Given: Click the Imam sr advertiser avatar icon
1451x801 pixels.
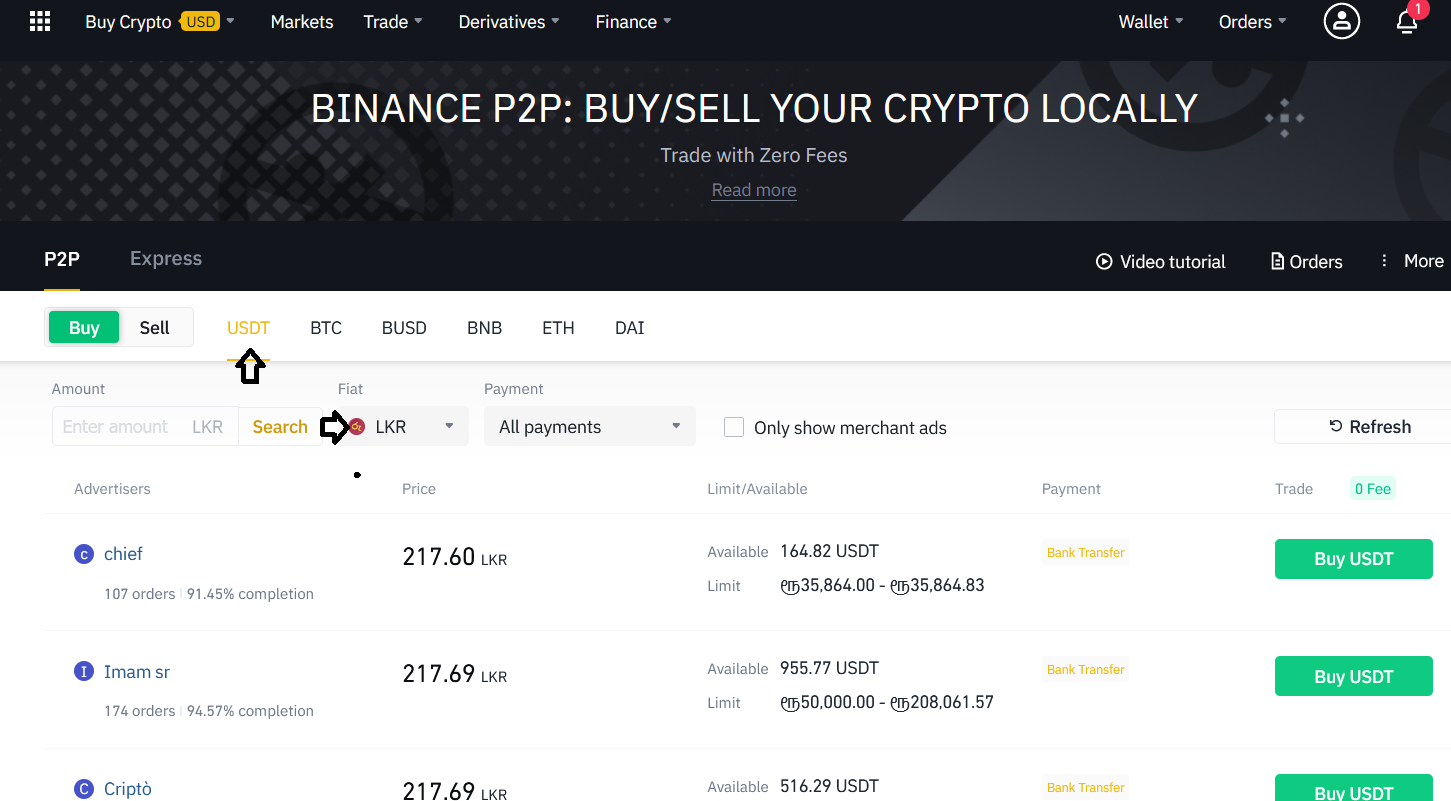Looking at the screenshot, I should tap(84, 672).
